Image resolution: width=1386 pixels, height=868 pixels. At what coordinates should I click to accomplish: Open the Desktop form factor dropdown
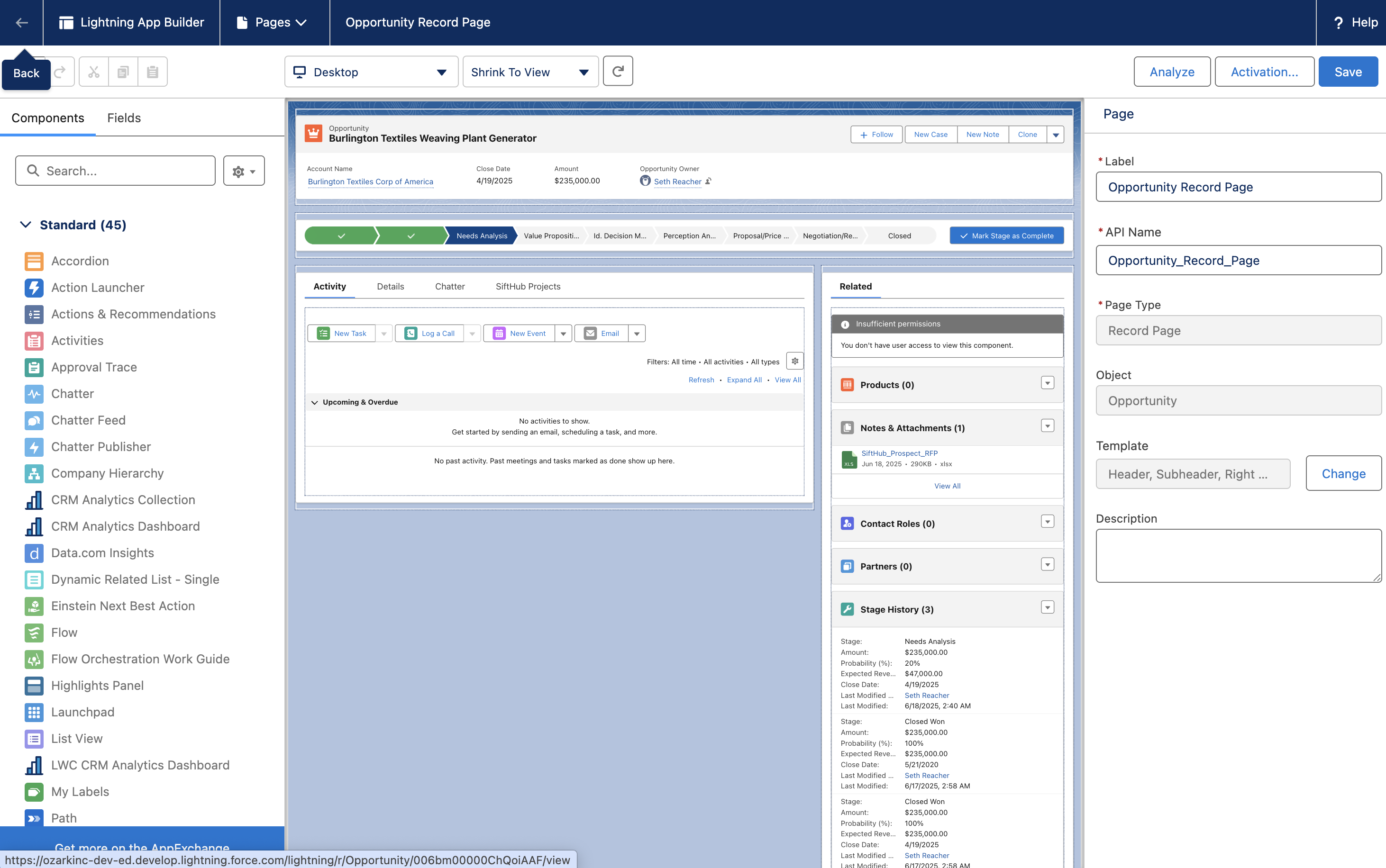(371, 72)
